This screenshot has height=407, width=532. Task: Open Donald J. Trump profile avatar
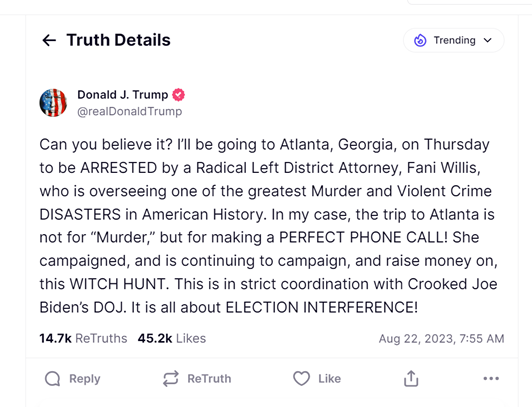point(53,103)
